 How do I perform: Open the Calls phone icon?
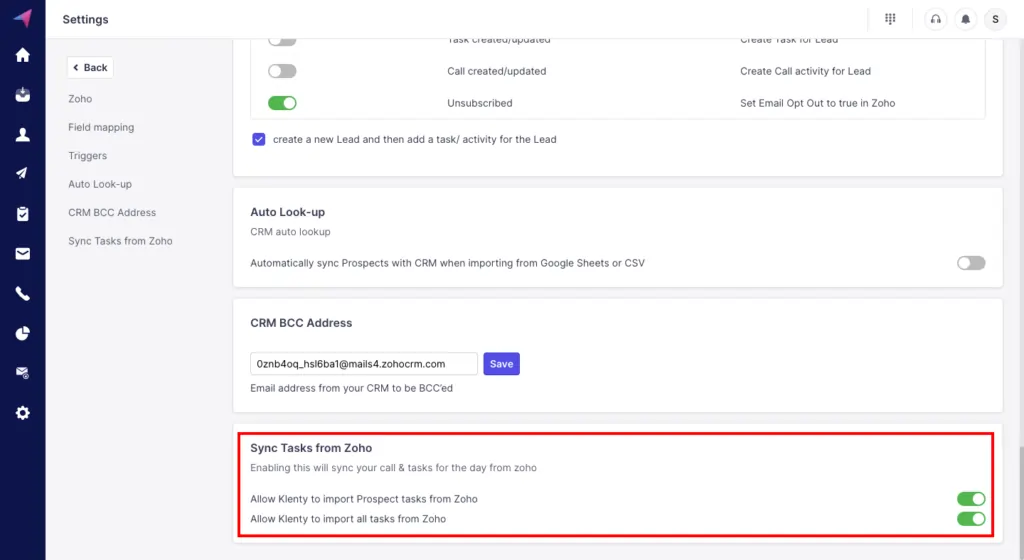coord(23,294)
